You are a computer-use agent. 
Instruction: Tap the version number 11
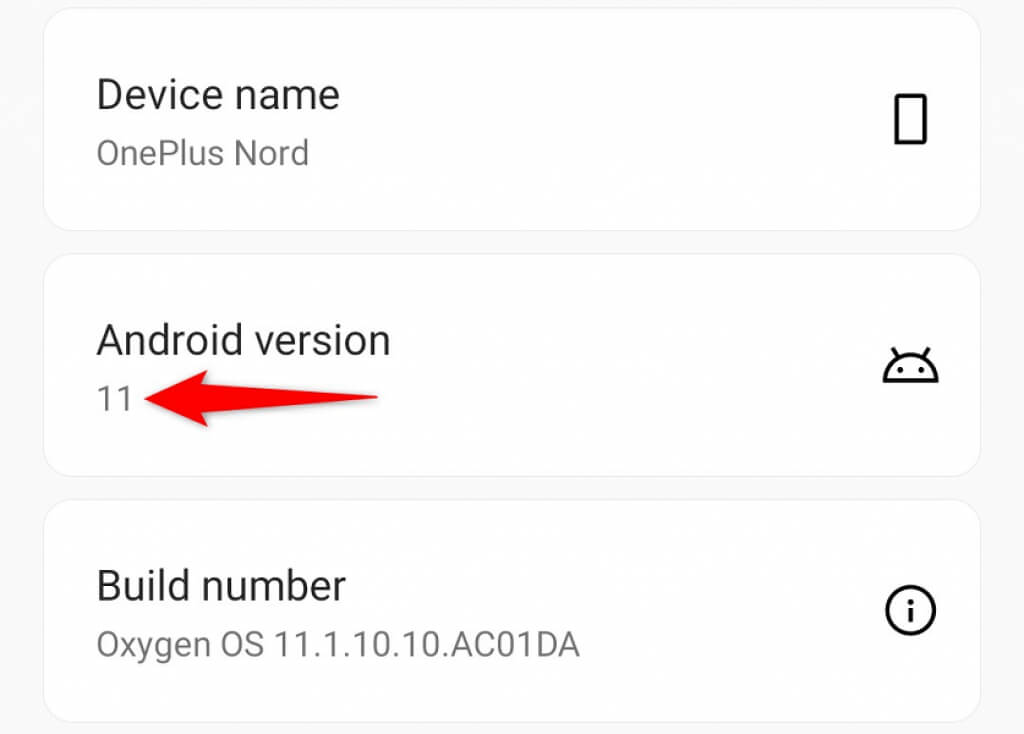114,399
